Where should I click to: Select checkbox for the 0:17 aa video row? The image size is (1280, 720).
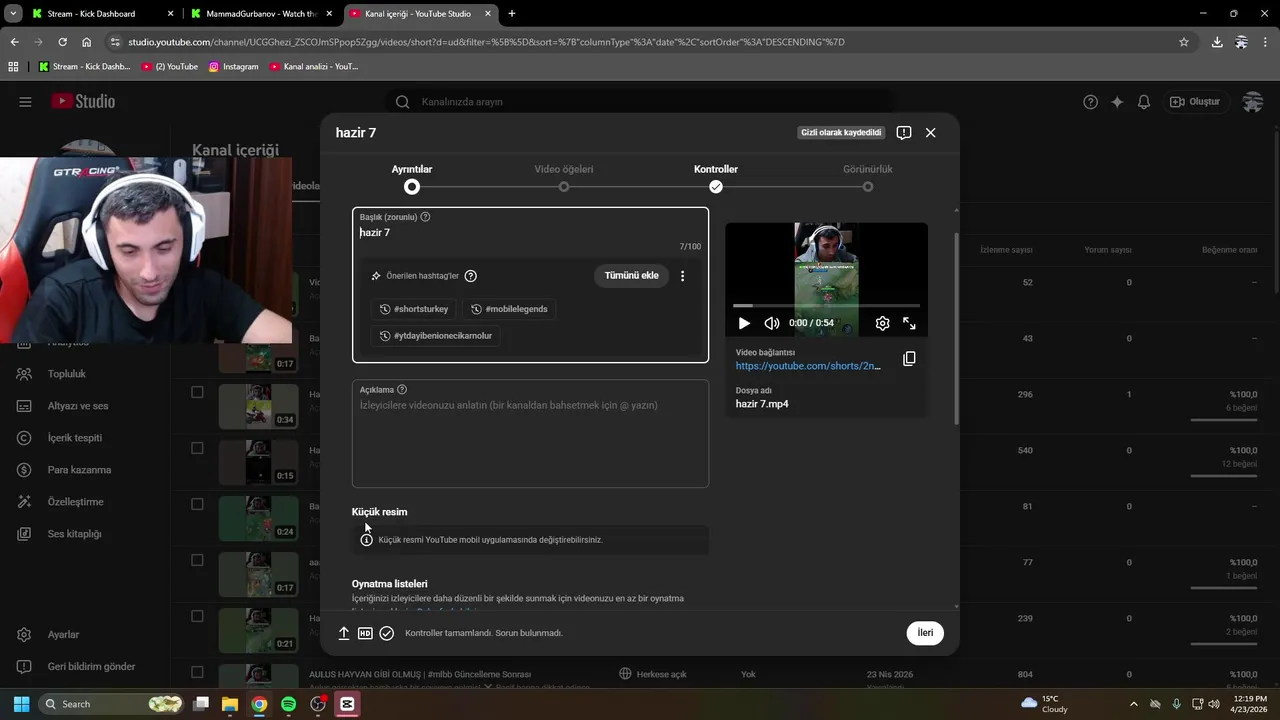[197, 560]
